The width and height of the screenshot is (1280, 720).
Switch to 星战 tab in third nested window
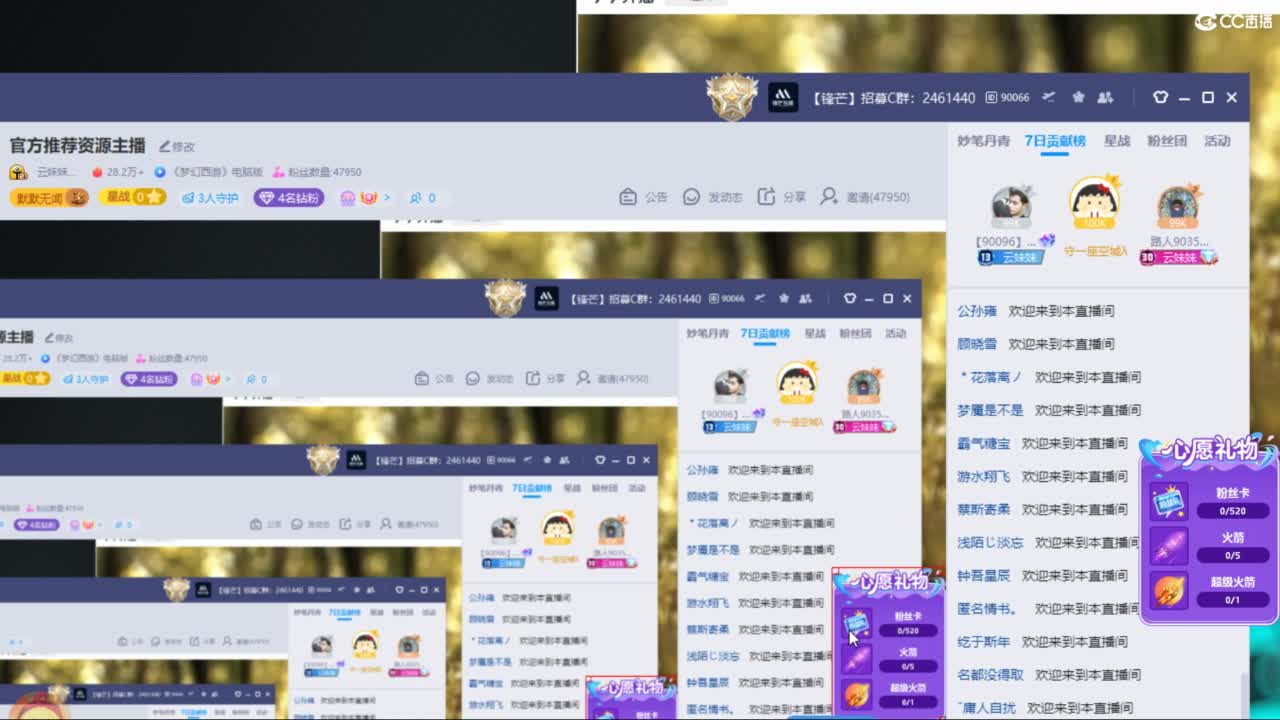click(x=572, y=488)
